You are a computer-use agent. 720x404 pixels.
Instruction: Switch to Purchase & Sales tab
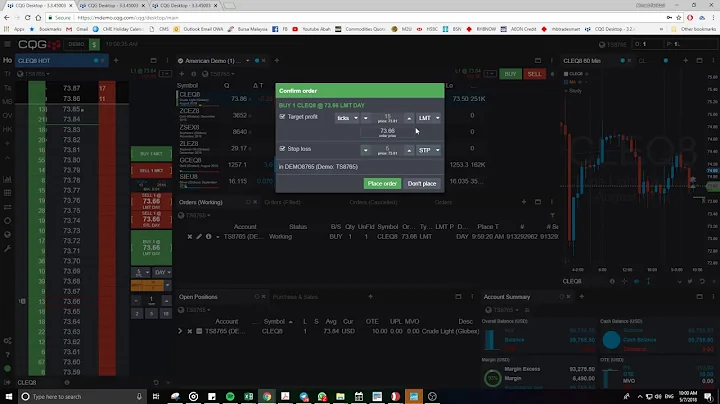[x=295, y=297]
